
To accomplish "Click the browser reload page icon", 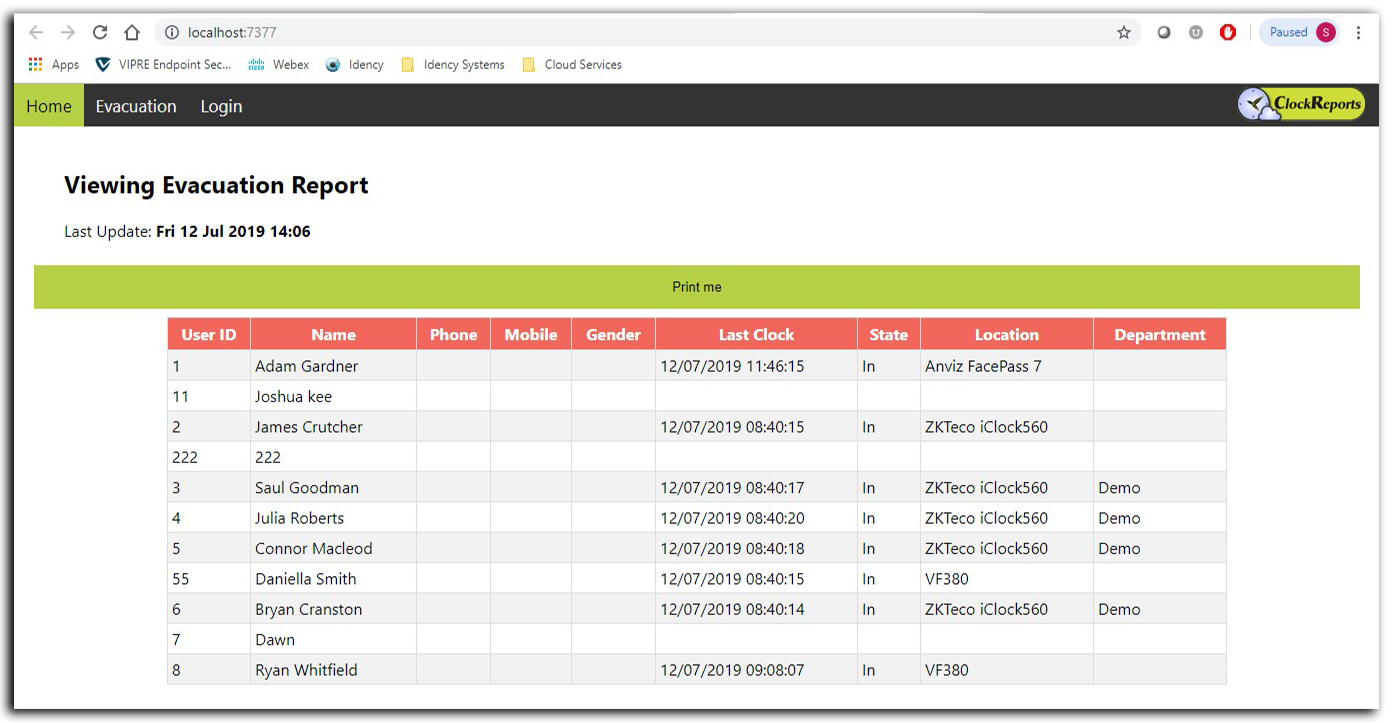I will (100, 32).
